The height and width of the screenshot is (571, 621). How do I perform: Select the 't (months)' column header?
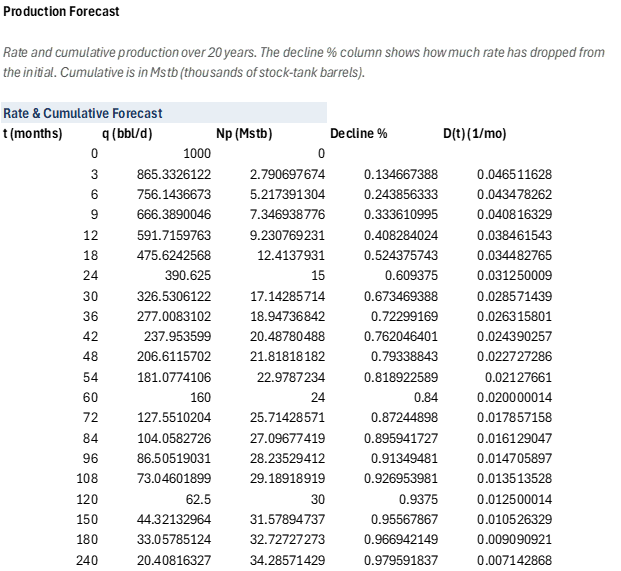(32, 133)
